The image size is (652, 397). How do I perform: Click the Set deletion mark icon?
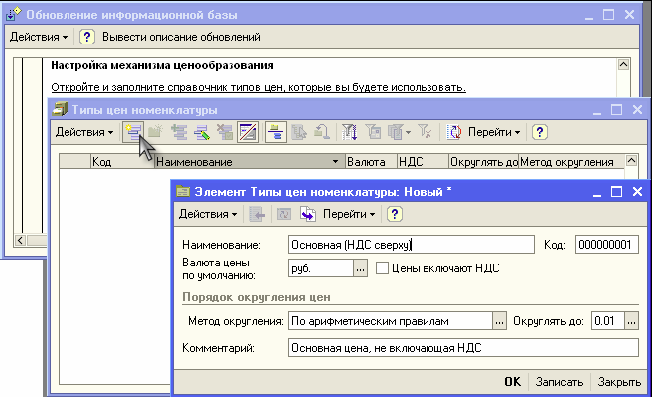225,132
